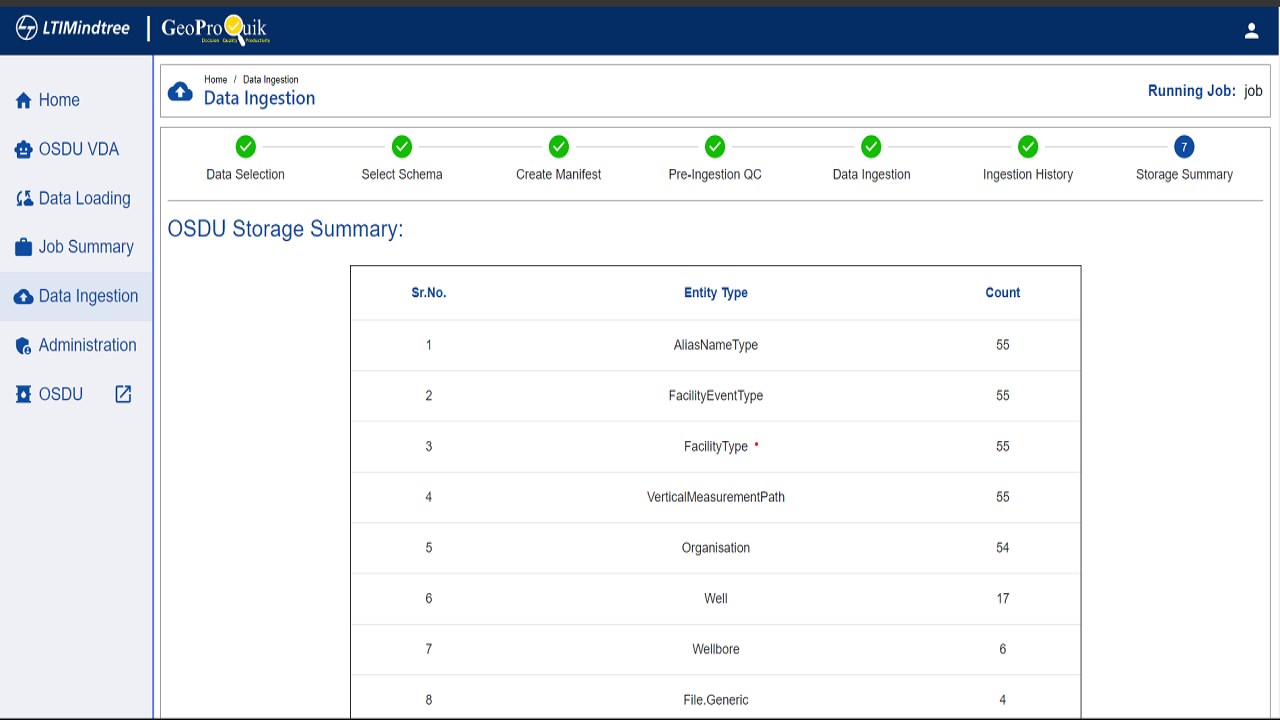Click the Job Summary briefcase icon
The image size is (1280, 720).
[x=24, y=247]
